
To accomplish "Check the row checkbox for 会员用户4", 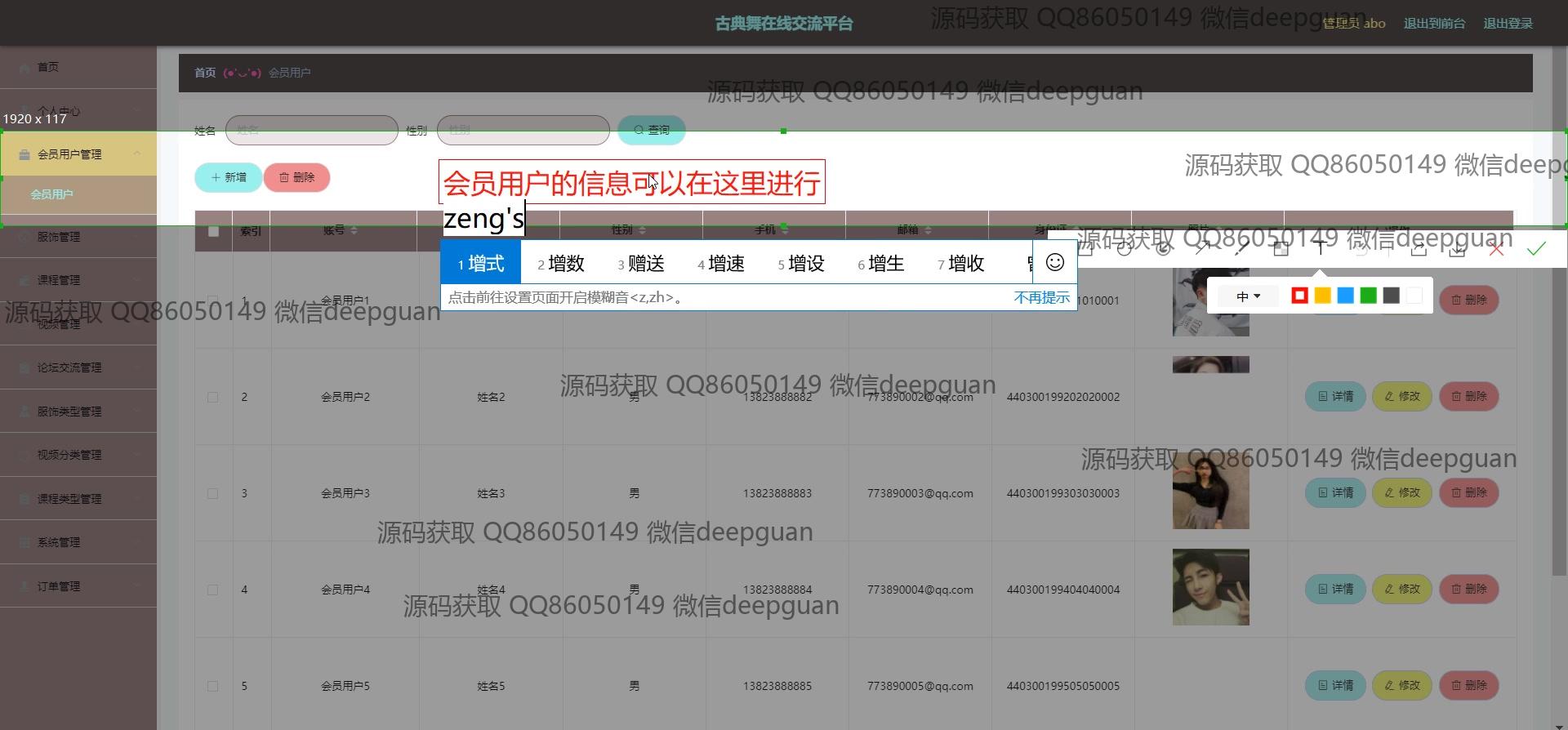I will click(212, 590).
